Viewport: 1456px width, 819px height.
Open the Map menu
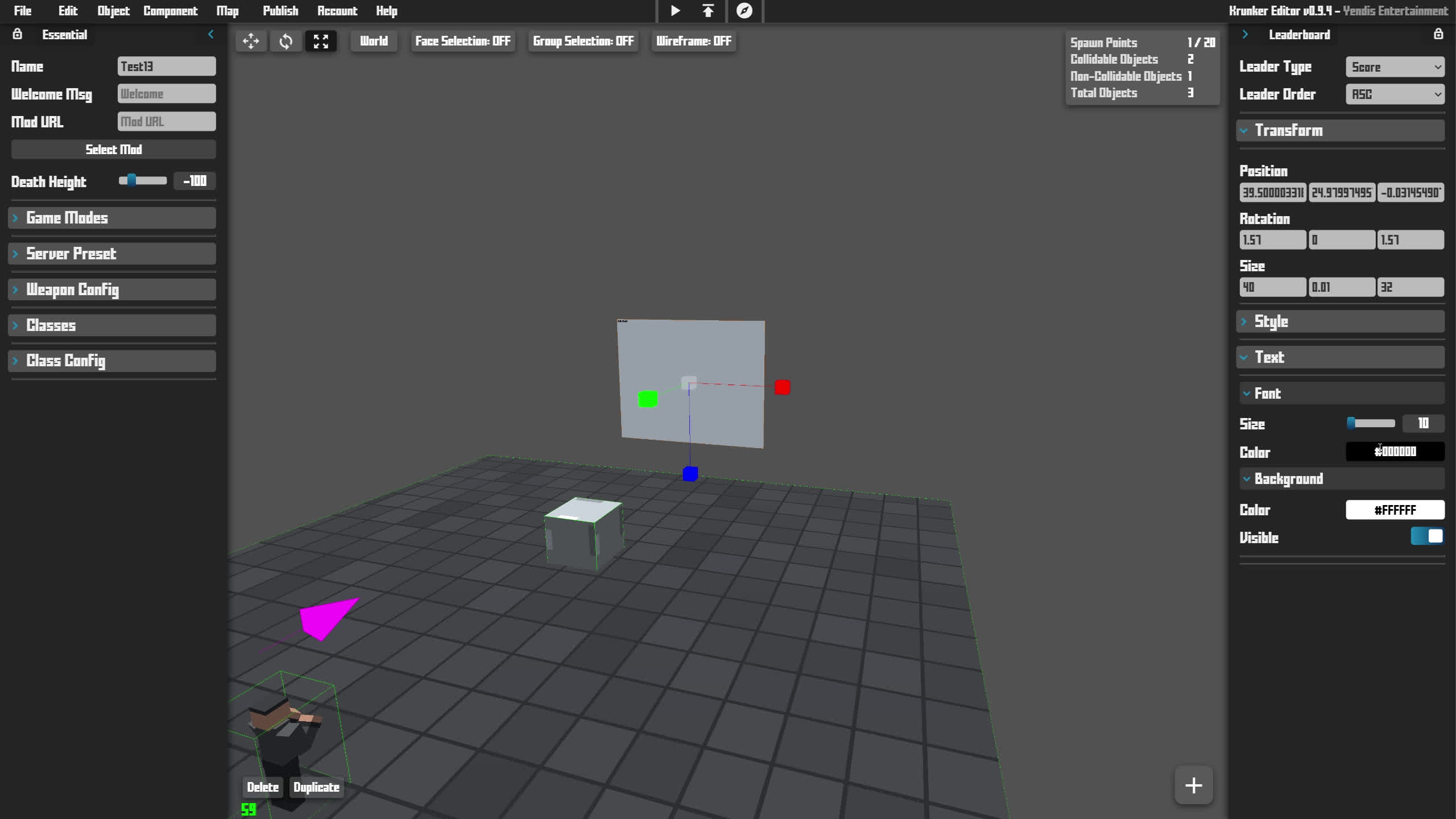(227, 11)
